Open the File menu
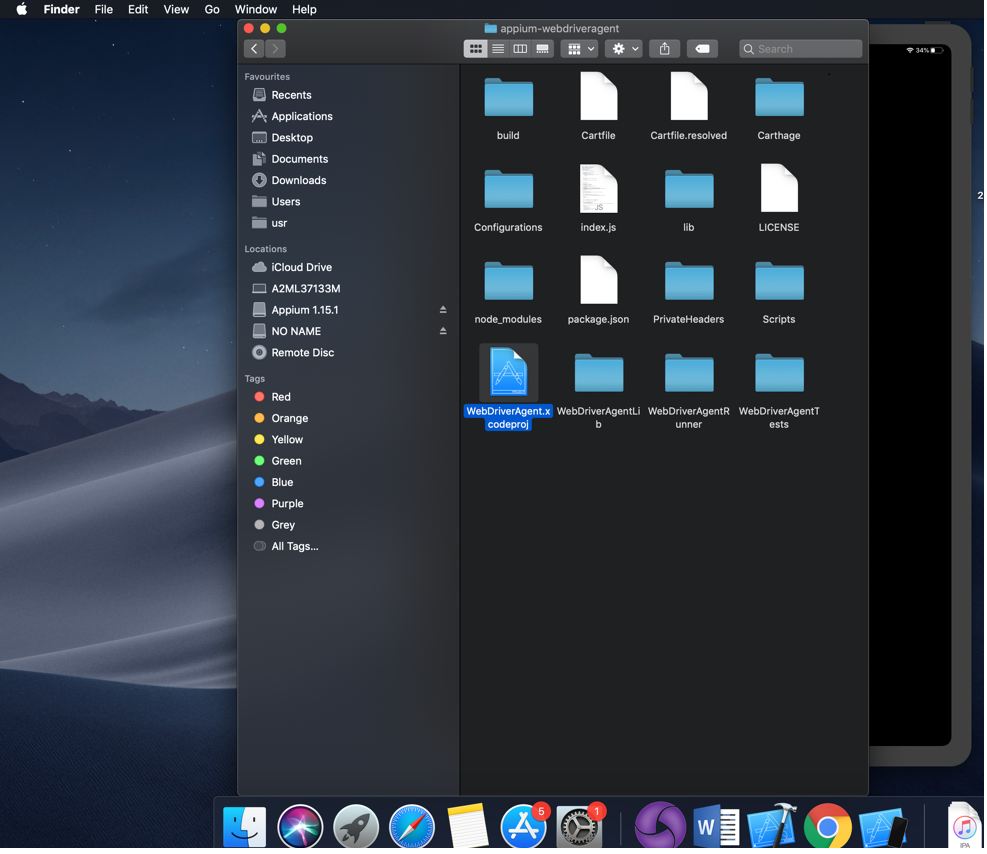 (x=103, y=9)
